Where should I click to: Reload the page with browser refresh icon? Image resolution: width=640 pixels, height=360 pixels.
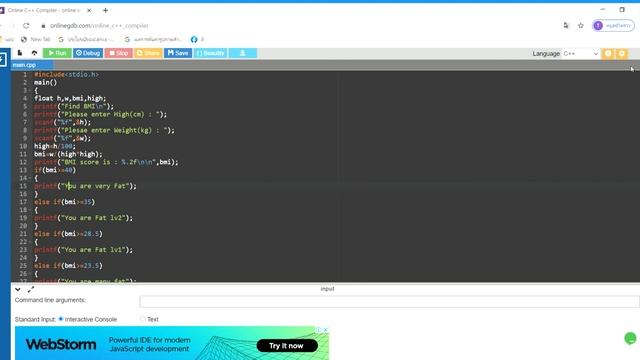(x=26, y=26)
